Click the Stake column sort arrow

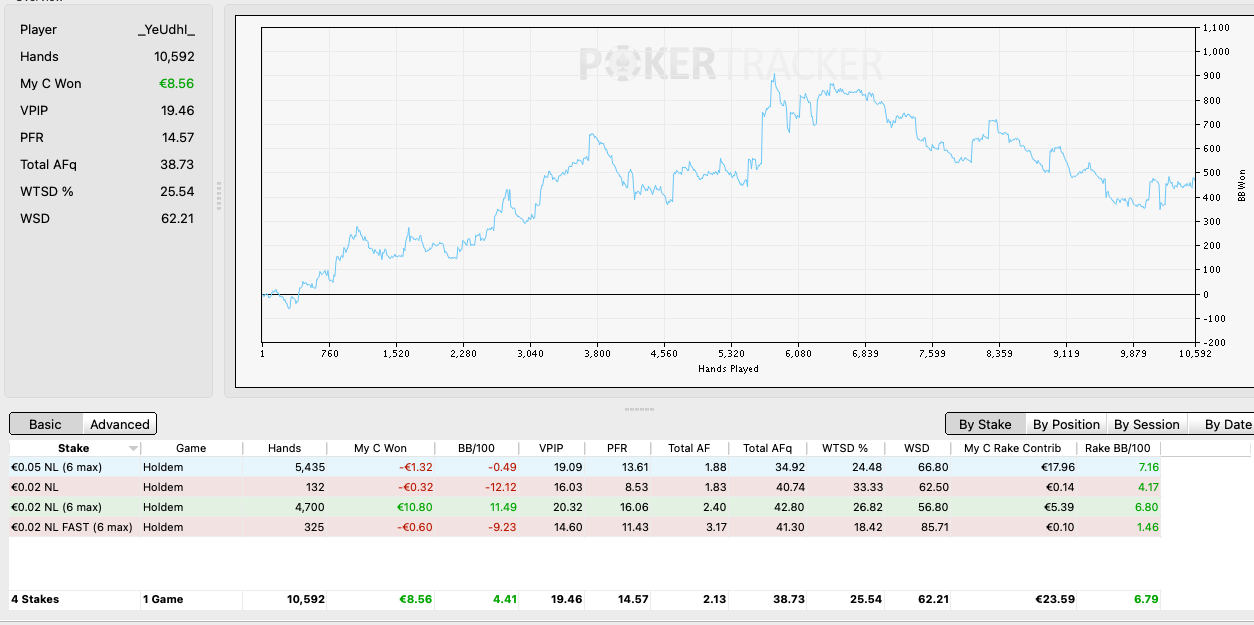(133, 449)
